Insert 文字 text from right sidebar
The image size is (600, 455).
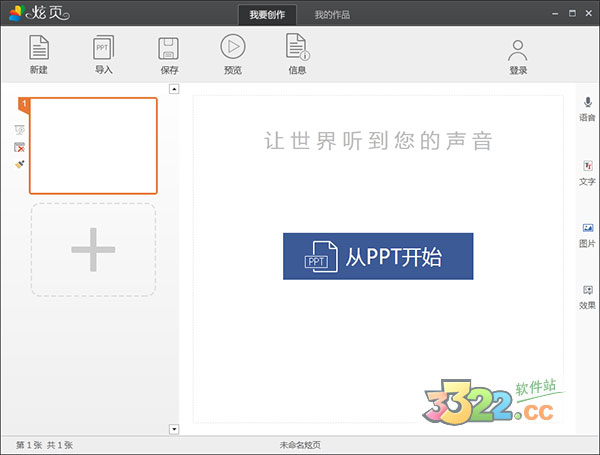coord(587,173)
